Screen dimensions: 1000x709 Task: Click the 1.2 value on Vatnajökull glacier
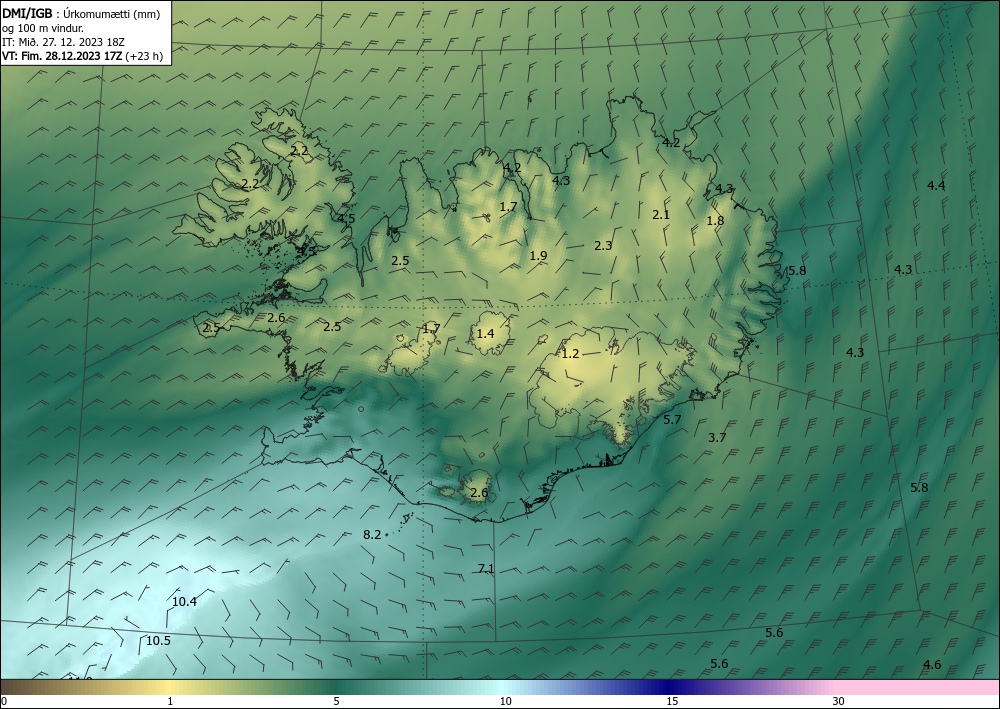click(x=570, y=353)
